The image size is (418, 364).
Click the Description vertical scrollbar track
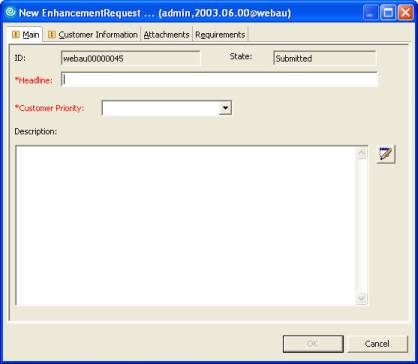[361, 225]
